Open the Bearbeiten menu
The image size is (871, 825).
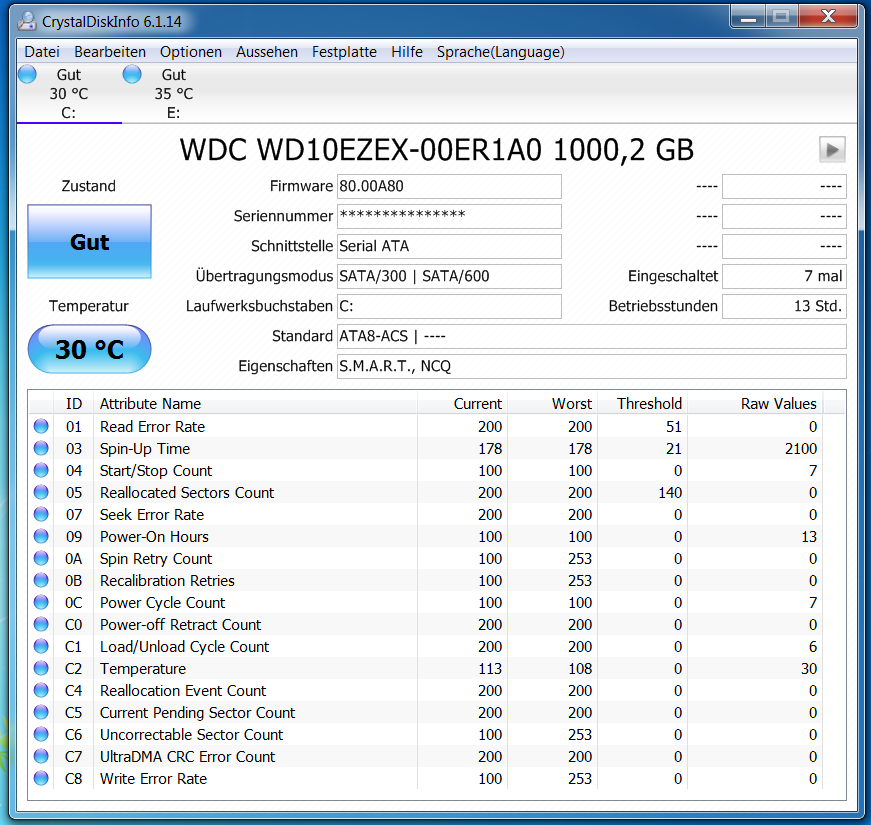coord(110,52)
